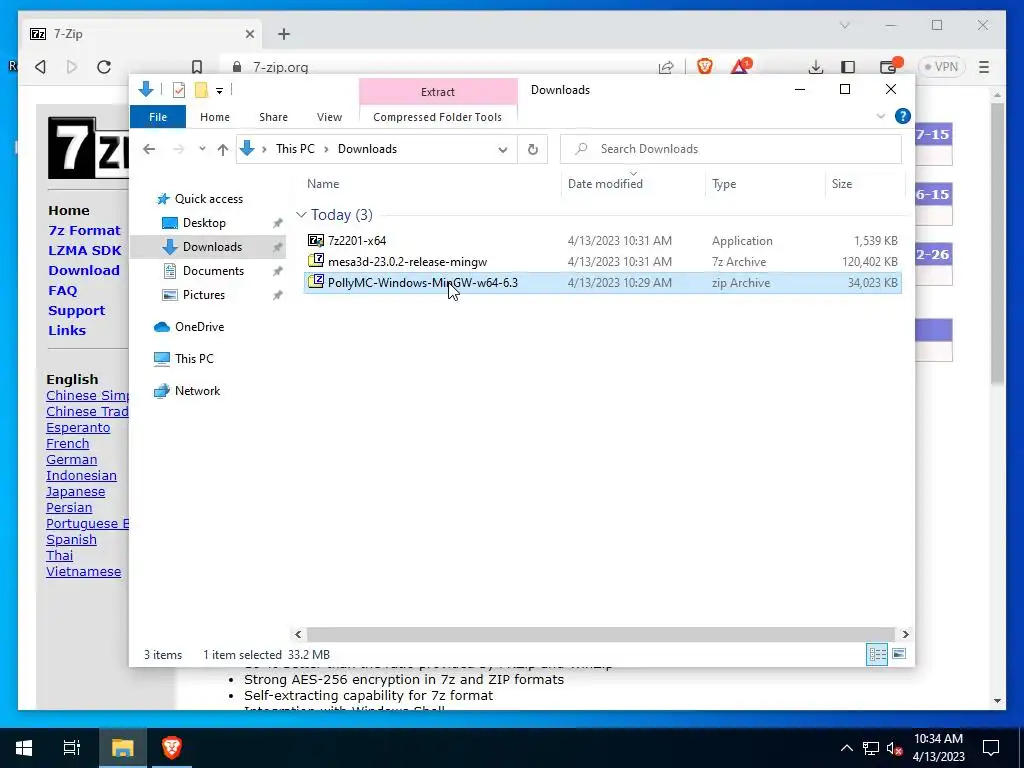Image resolution: width=1024 pixels, height=768 pixels.
Task: Open Desktop in navigation pane
Action: pyautogui.click(x=204, y=223)
